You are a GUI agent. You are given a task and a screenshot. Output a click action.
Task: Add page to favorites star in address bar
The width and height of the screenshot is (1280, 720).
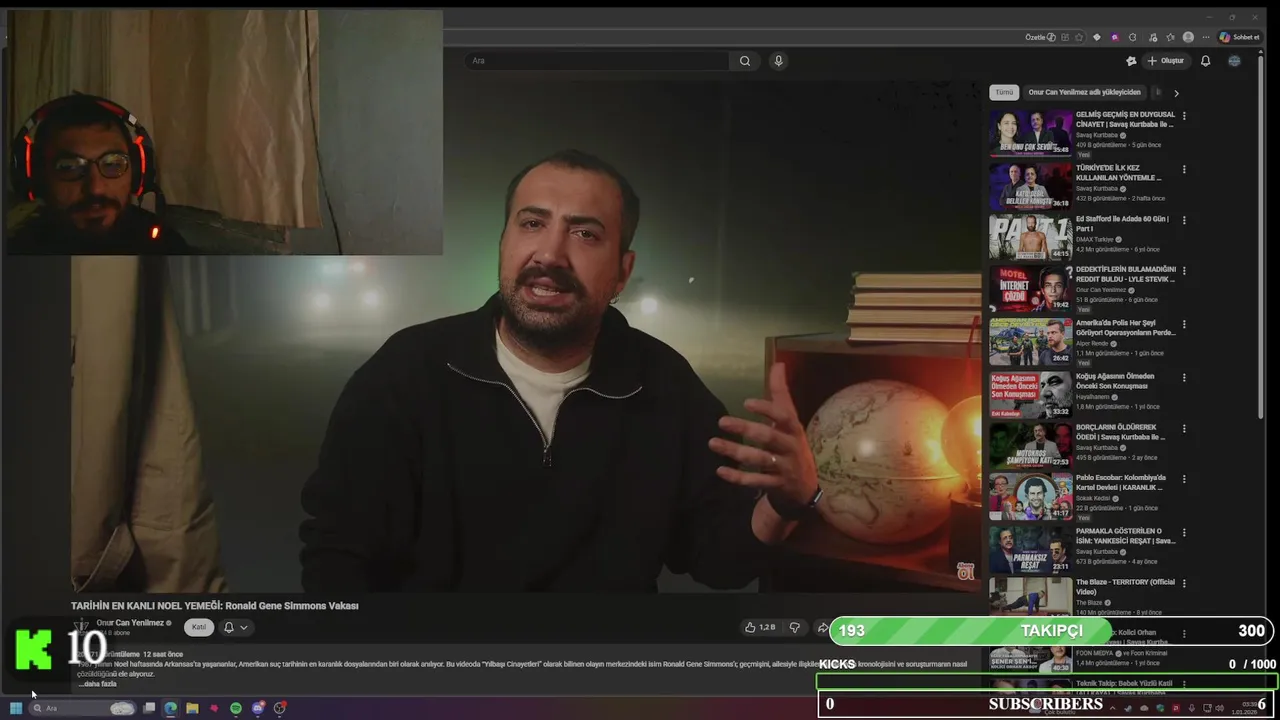(1079, 37)
